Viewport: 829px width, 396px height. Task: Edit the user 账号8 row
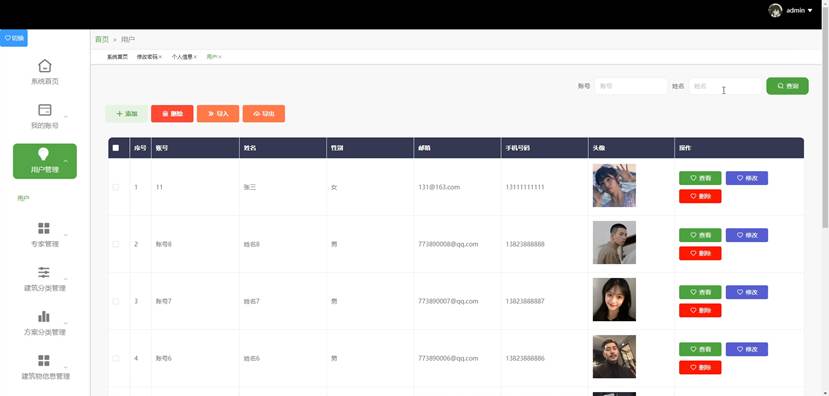pos(747,235)
